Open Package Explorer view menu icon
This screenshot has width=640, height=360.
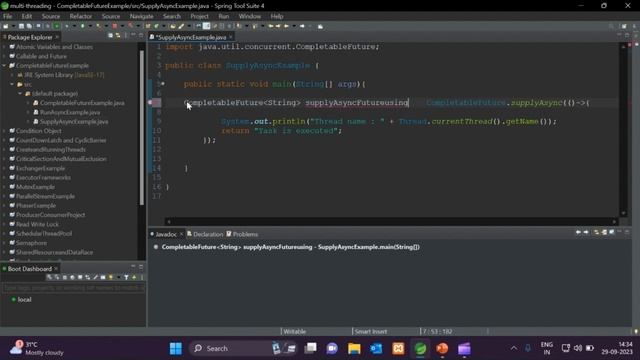(126, 36)
